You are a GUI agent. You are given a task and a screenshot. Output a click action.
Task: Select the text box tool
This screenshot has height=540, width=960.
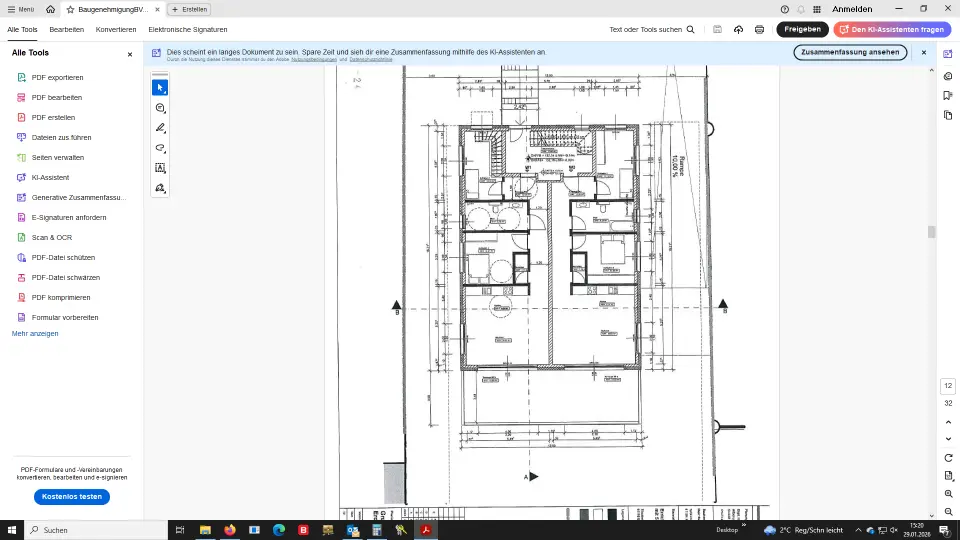160,168
